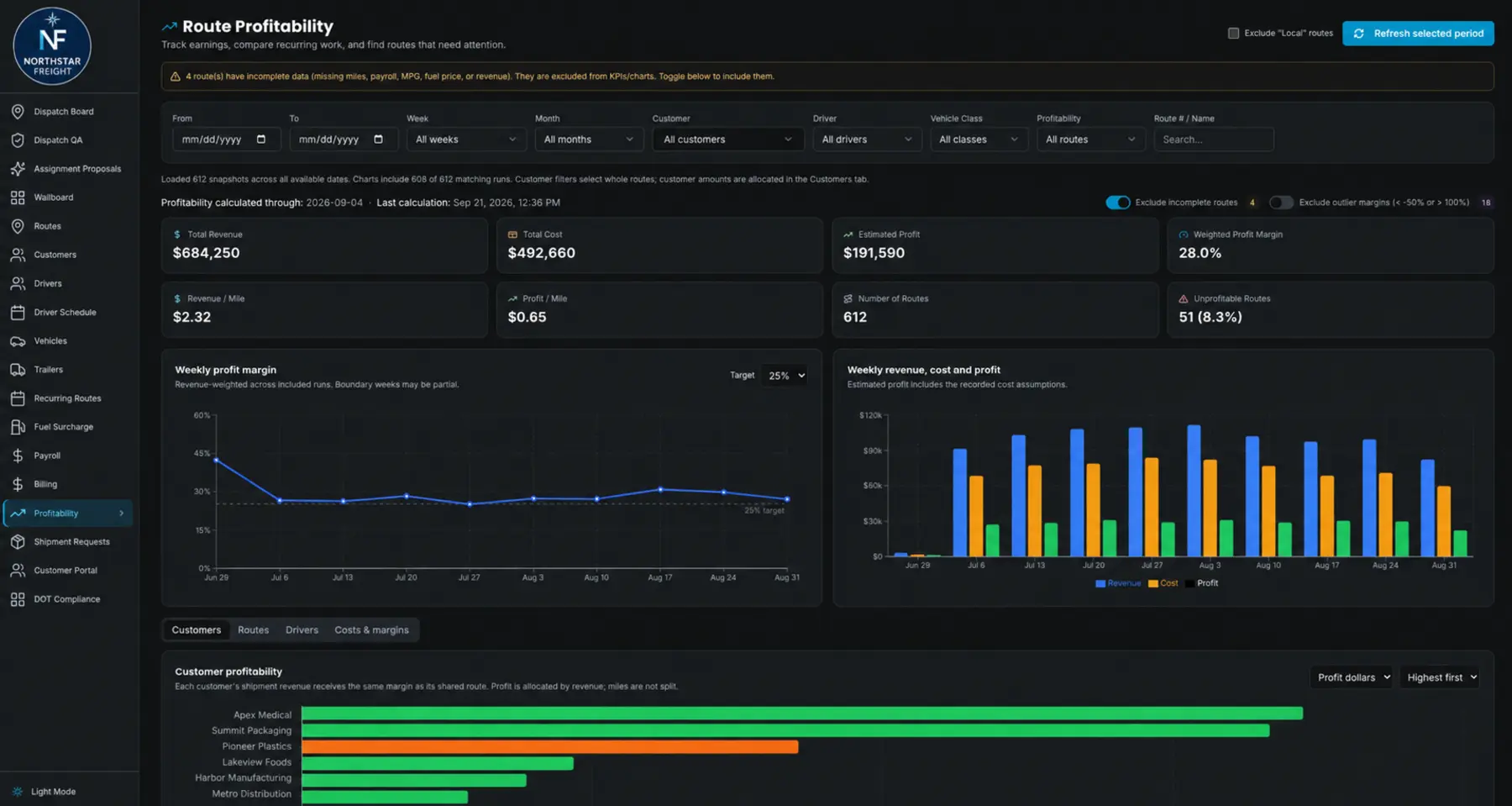Click Lakeview Foods customer label

(x=256, y=762)
